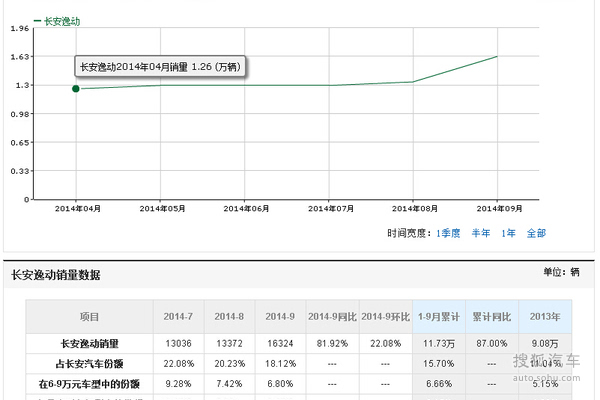Viewport: 600px width, 400px height.
Task: Click the 2014-9环比 column header
Action: click(385, 316)
